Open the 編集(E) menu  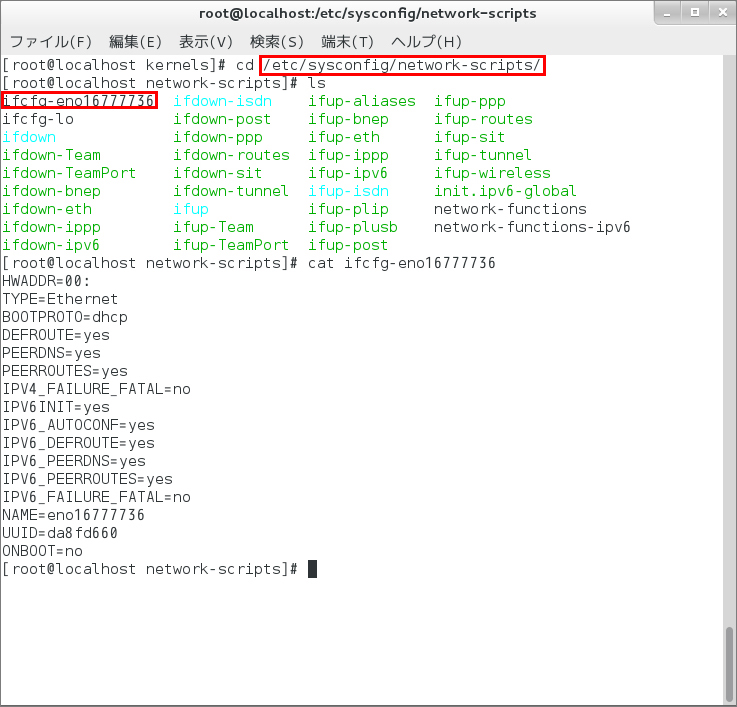coord(135,42)
